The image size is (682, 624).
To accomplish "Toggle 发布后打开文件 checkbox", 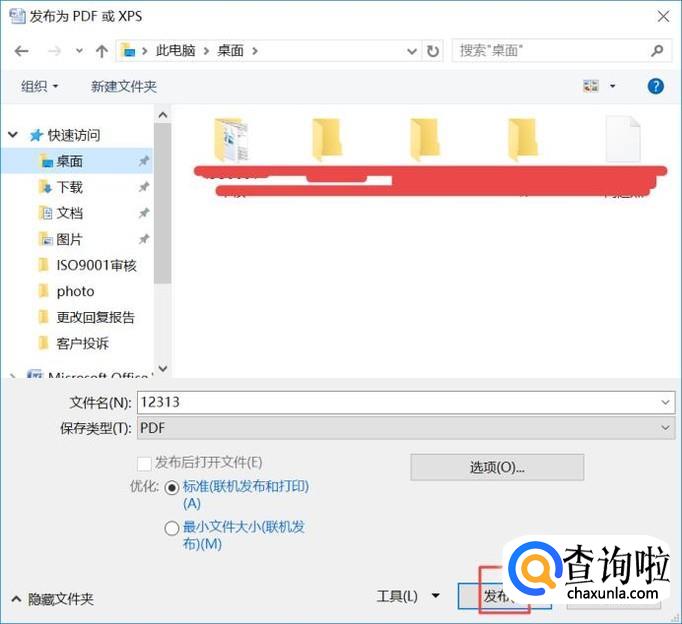I will coord(143,463).
